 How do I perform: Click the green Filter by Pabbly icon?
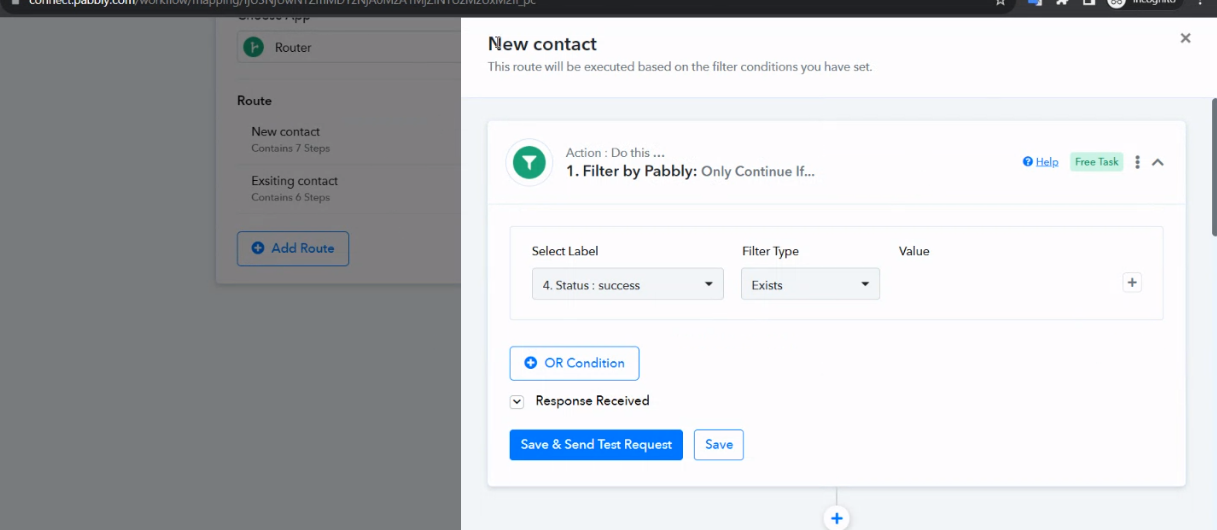[529, 162]
